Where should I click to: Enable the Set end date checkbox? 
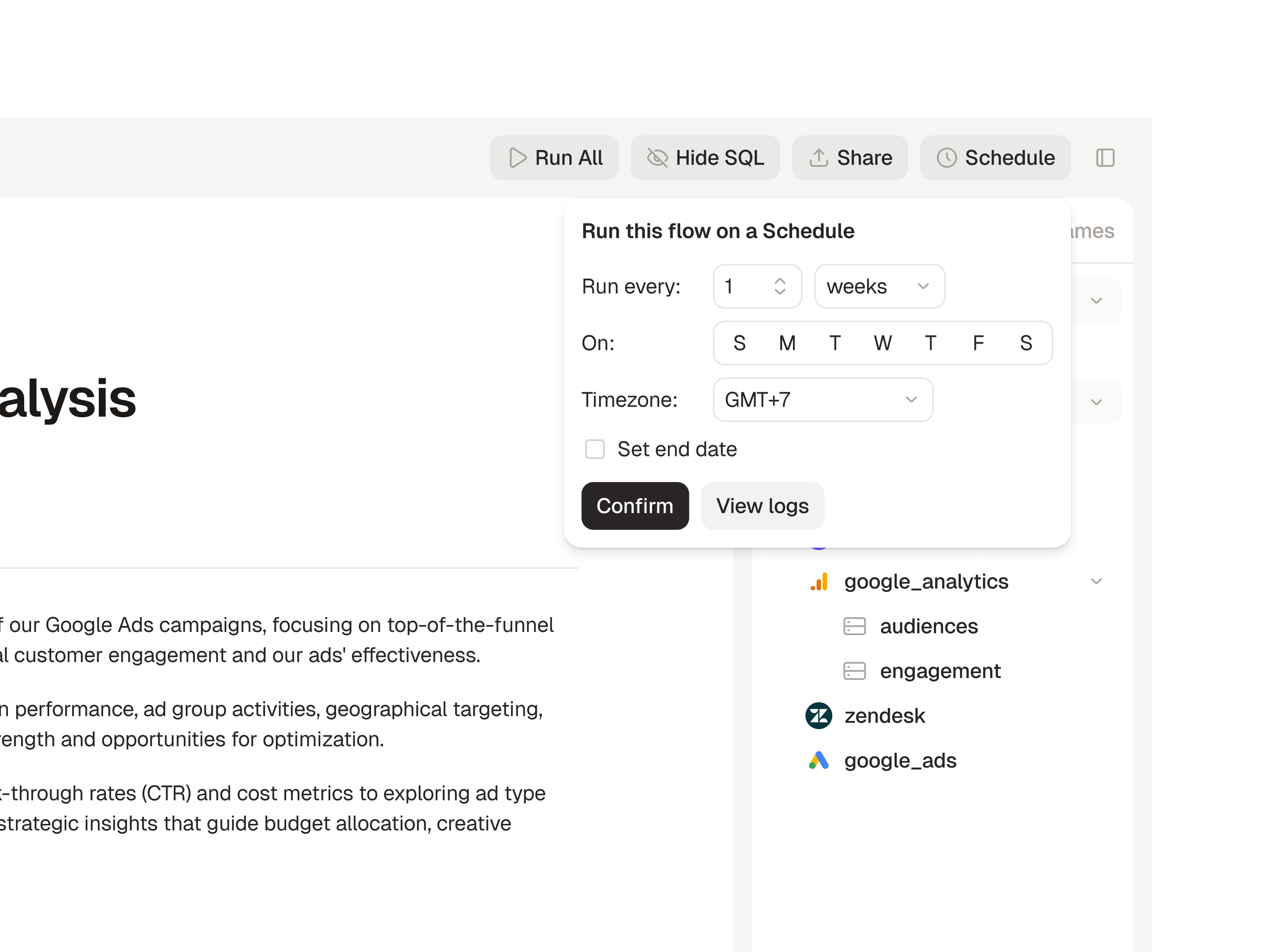594,449
